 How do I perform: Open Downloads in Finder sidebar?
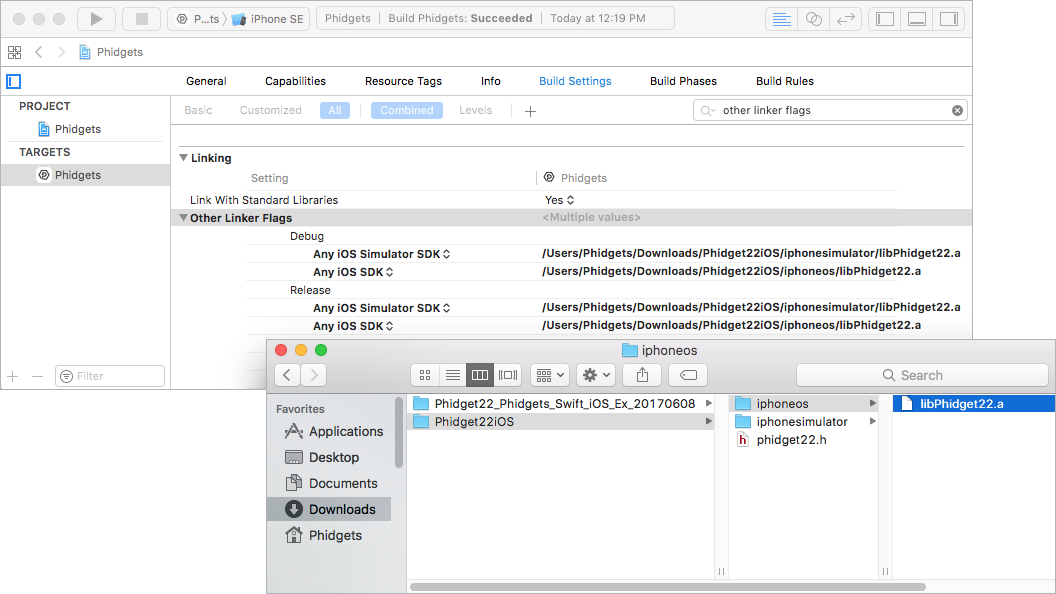click(x=329, y=509)
